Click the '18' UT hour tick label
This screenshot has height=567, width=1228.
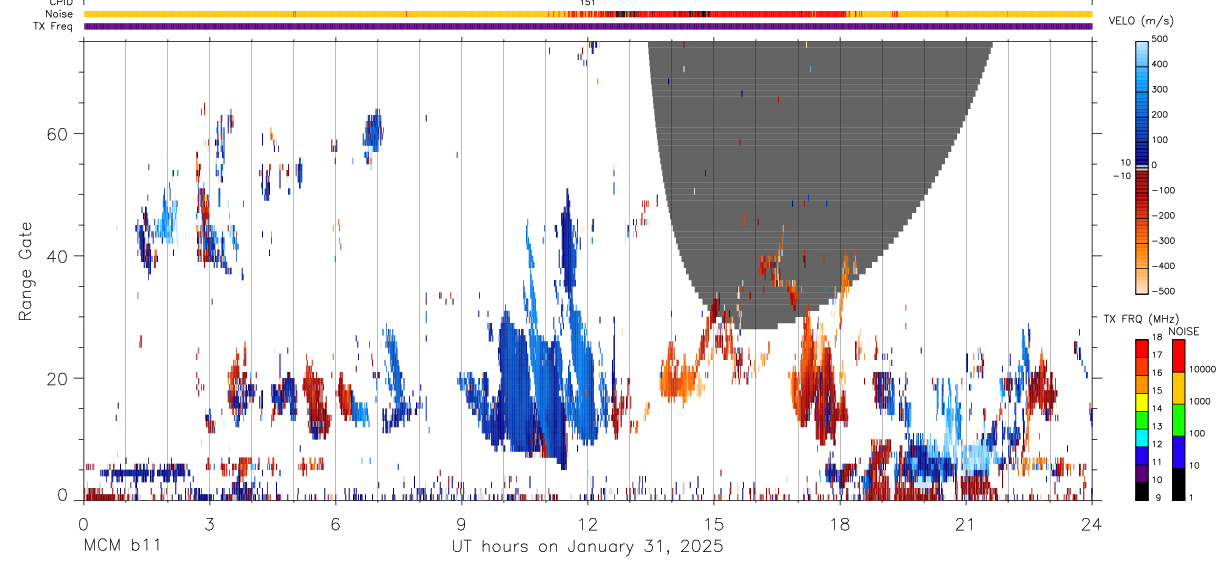pos(839,524)
